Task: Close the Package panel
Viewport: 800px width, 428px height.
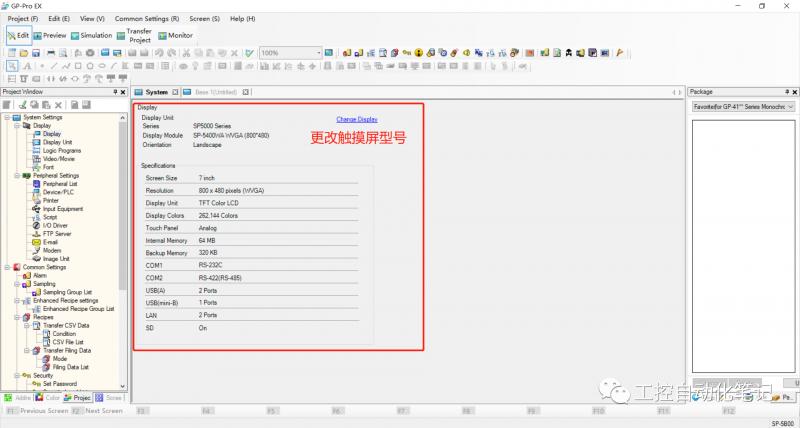Action: (x=794, y=92)
